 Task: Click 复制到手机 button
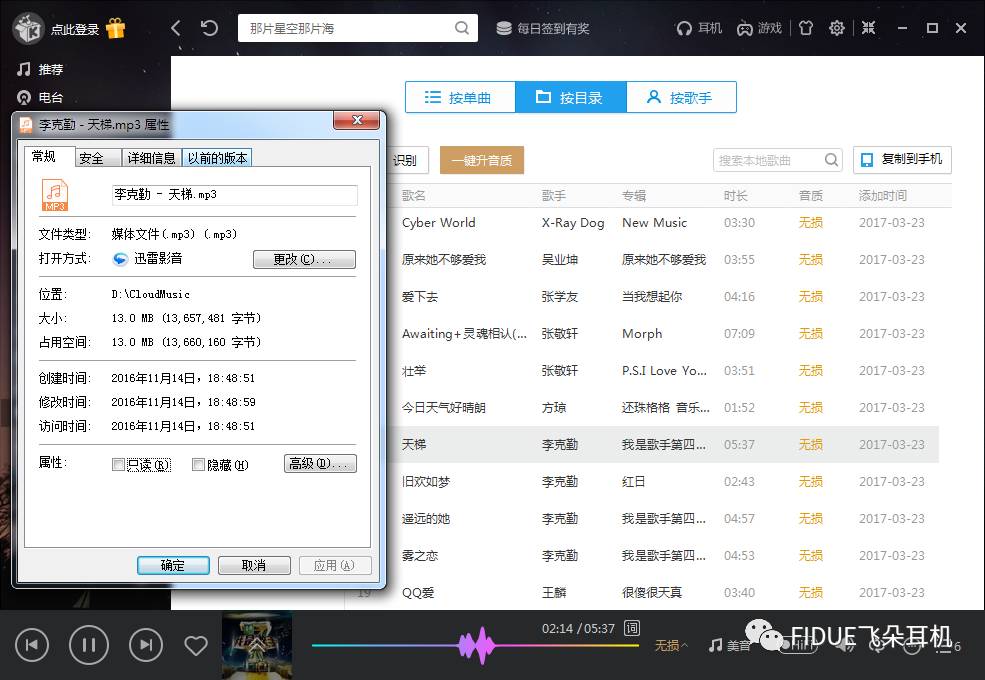coord(902,160)
